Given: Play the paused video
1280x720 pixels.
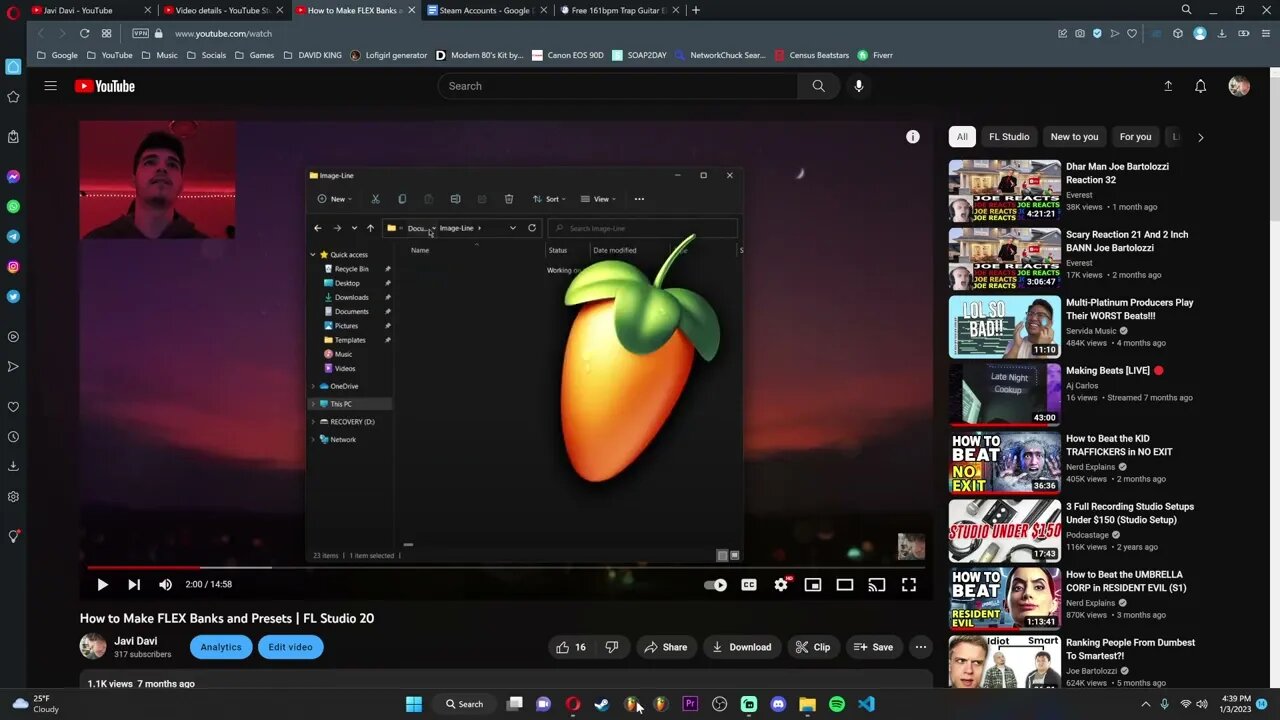Looking at the screenshot, I should [x=102, y=585].
